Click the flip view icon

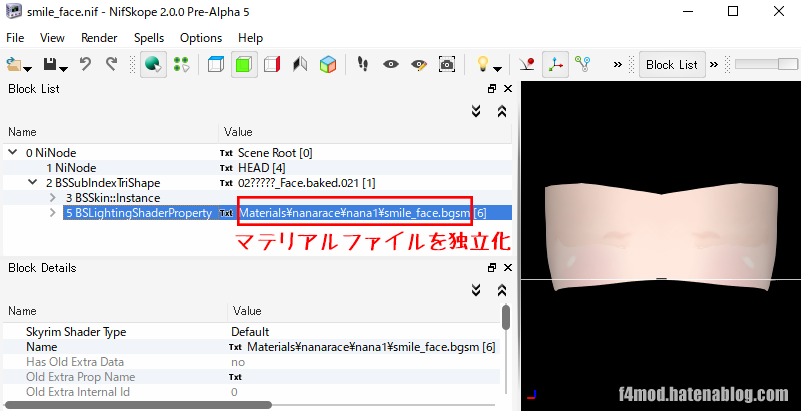300,64
